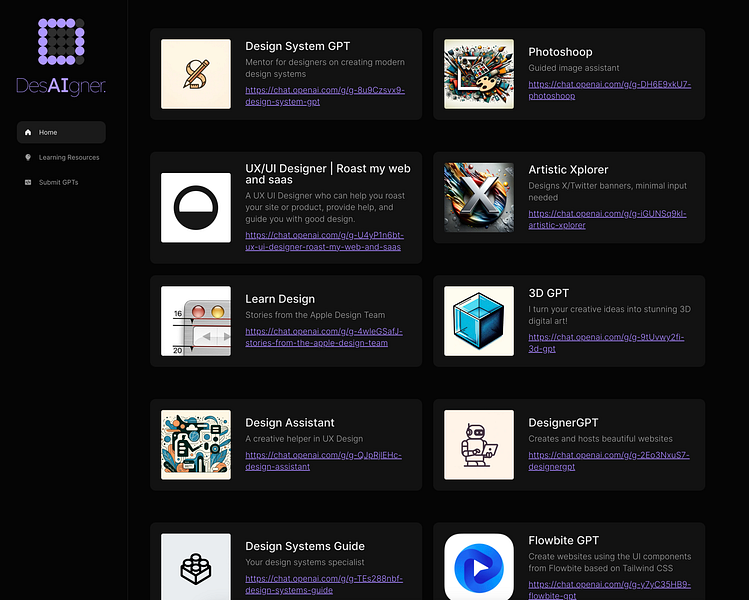Image resolution: width=749 pixels, height=600 pixels.
Task: Click the DesAIgner dotted square logo
Action: point(61,42)
